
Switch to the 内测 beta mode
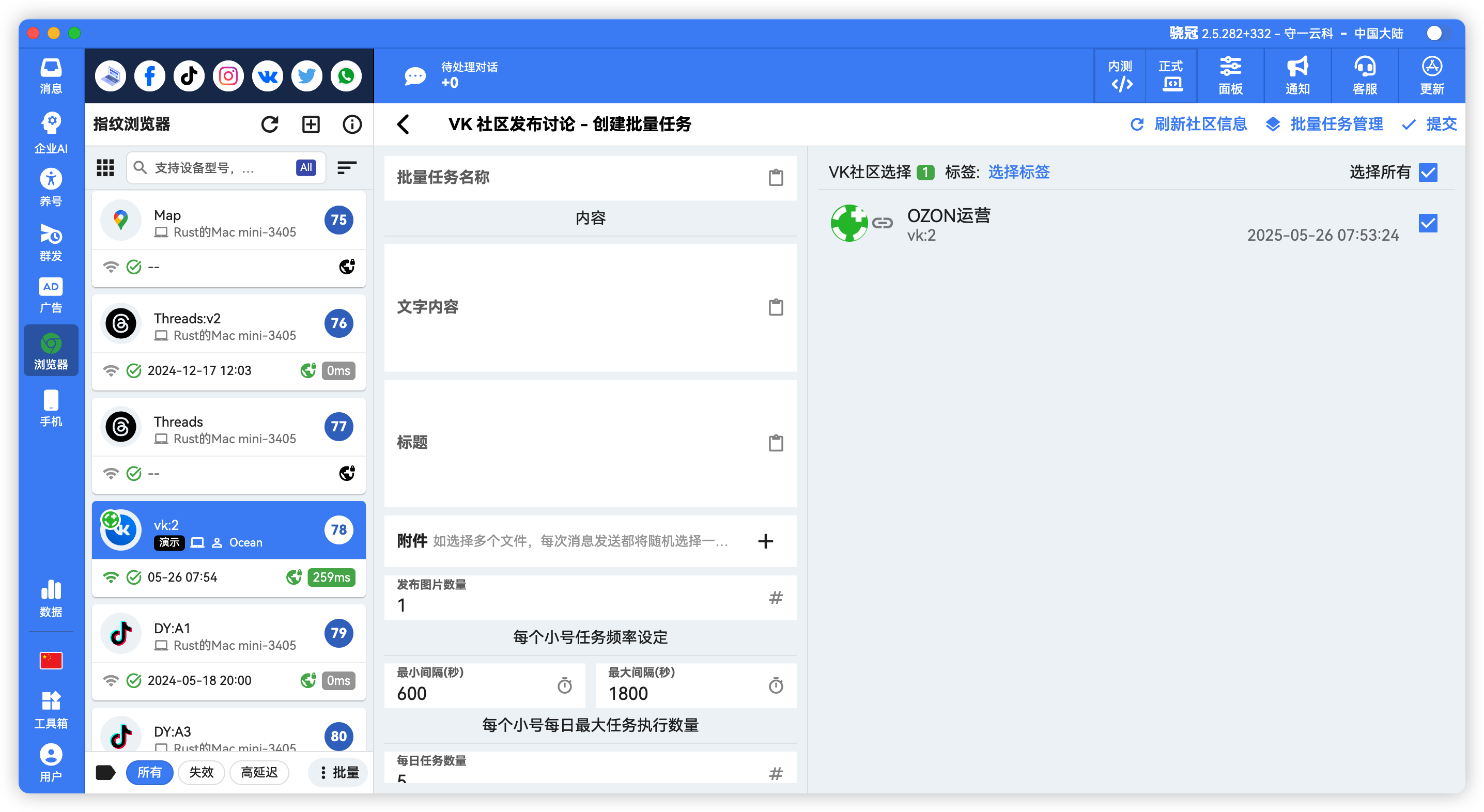coord(1120,76)
